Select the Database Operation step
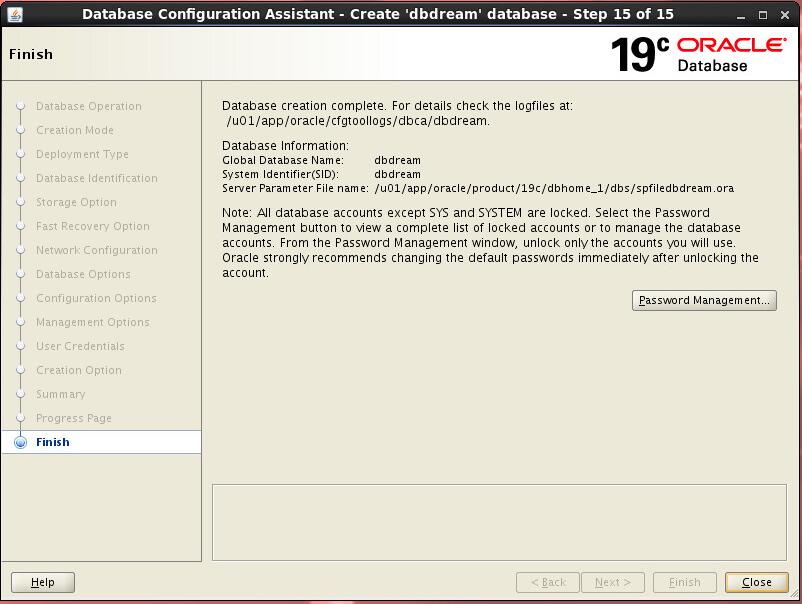Viewport: 802px width, 604px height. pos(88,106)
